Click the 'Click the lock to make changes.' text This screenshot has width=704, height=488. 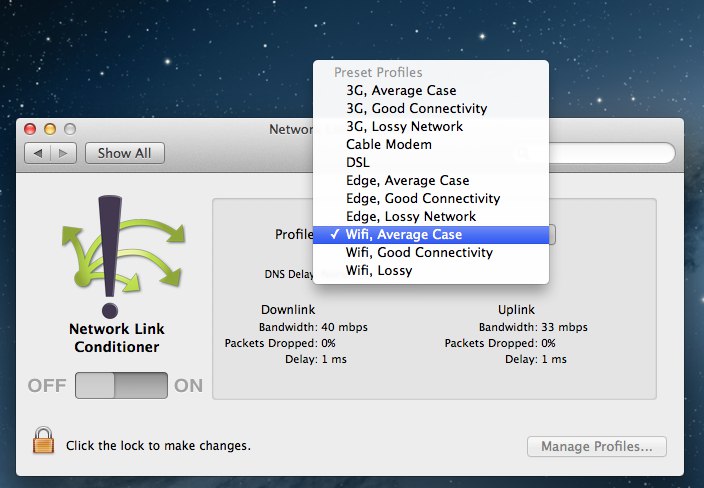[158, 446]
